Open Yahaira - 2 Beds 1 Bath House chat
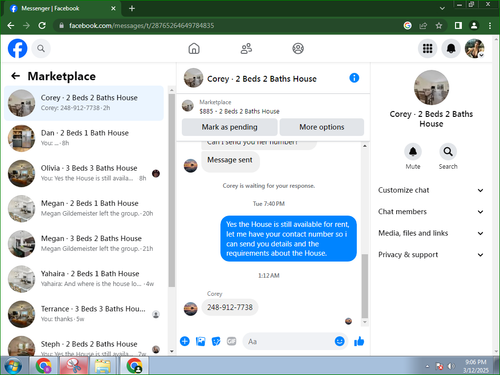The width and height of the screenshot is (500, 375). pyautogui.click(x=84, y=279)
